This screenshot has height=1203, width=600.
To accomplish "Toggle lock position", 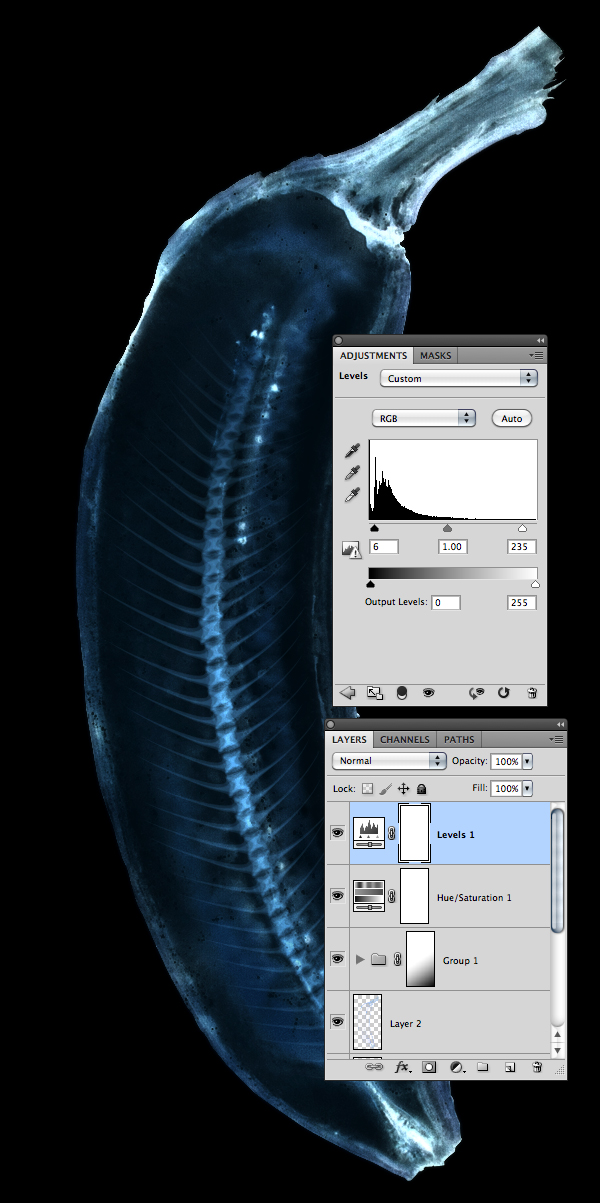I will click(x=404, y=788).
